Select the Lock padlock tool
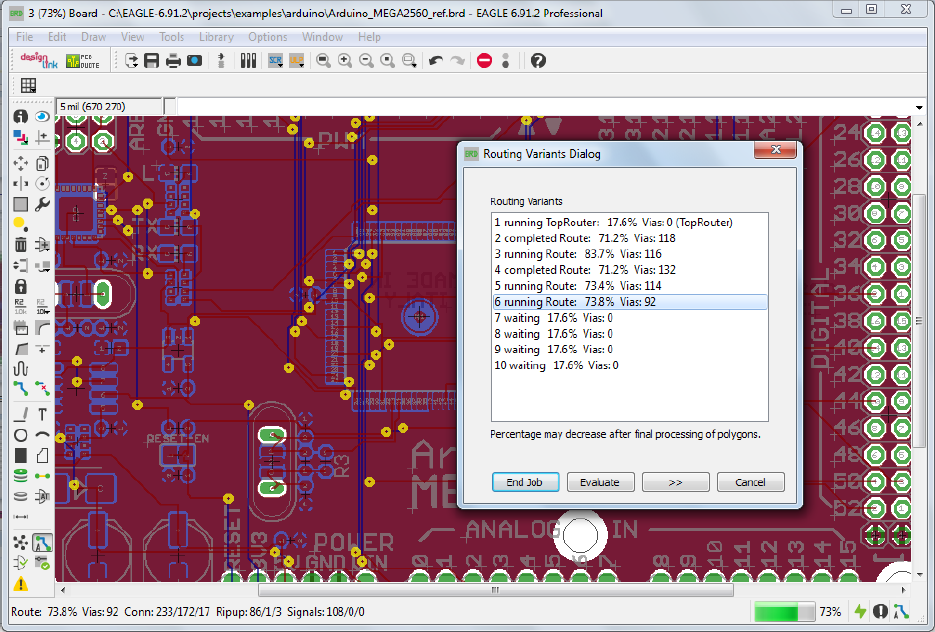This screenshot has width=935, height=632. pos(21,286)
